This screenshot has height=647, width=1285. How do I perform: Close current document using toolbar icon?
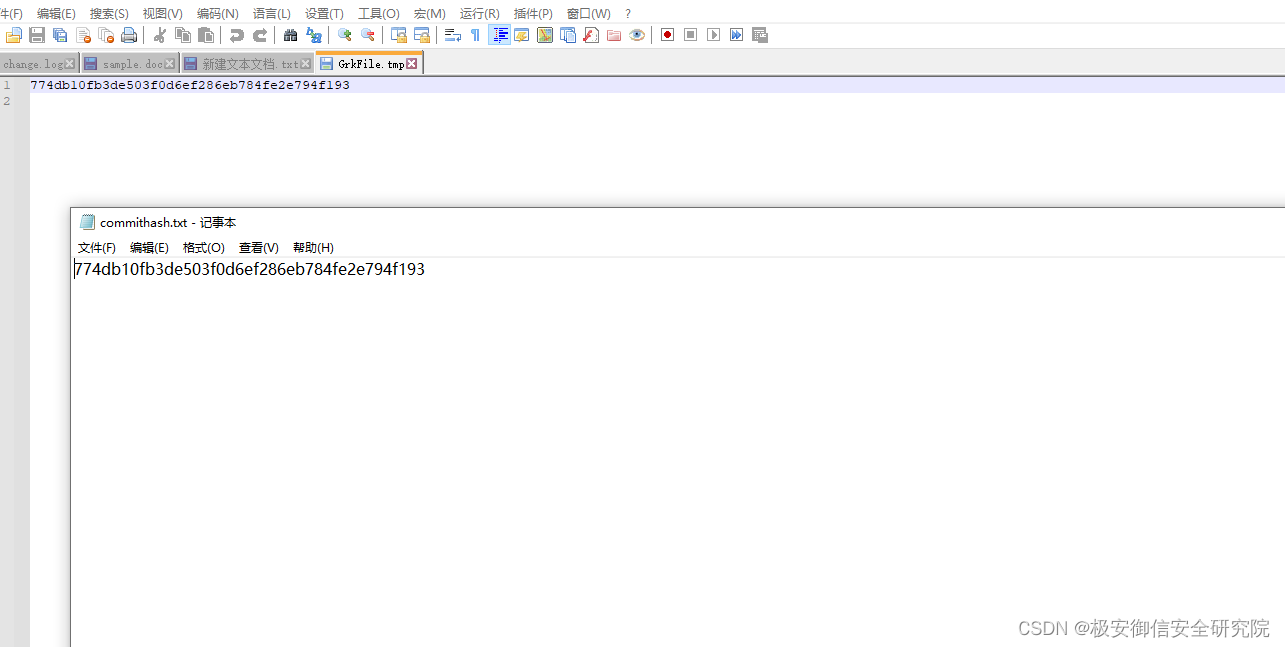click(x=84, y=35)
